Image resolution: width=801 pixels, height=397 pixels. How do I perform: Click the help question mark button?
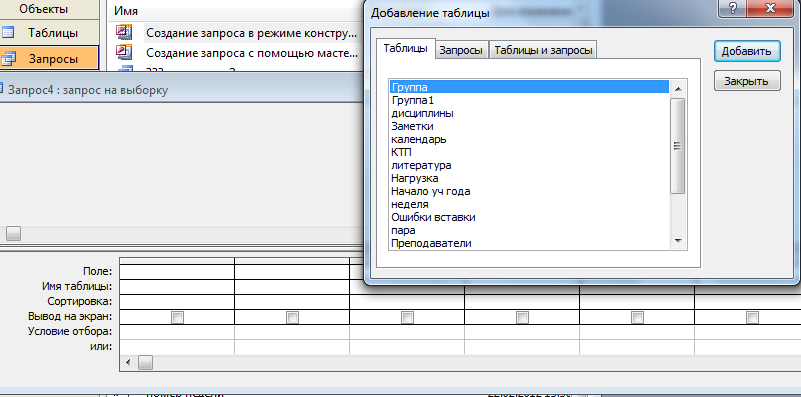(733, 9)
